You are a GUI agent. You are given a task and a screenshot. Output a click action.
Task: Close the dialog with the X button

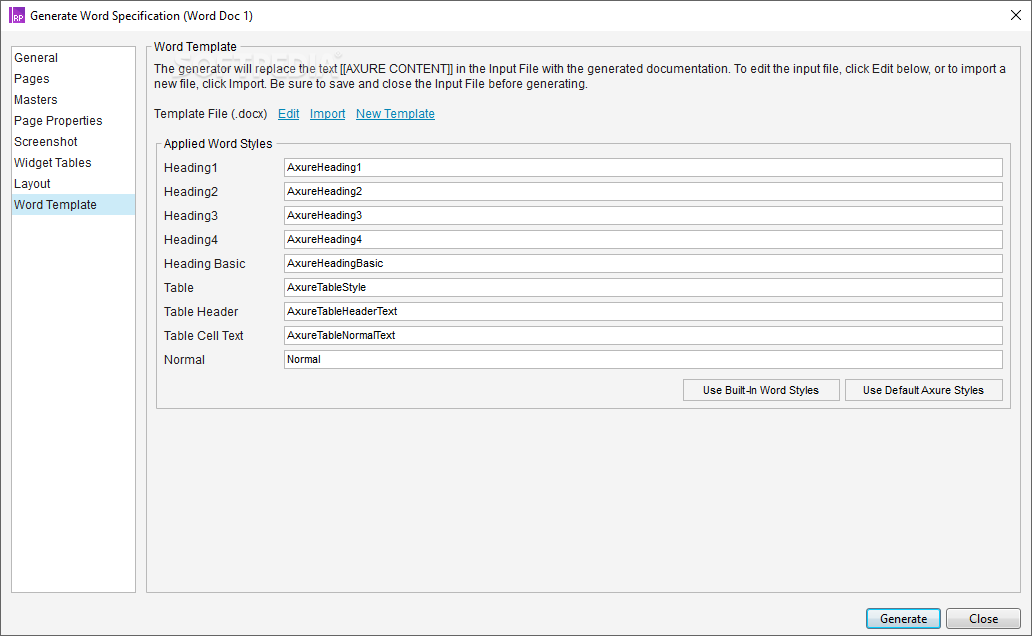1016,15
